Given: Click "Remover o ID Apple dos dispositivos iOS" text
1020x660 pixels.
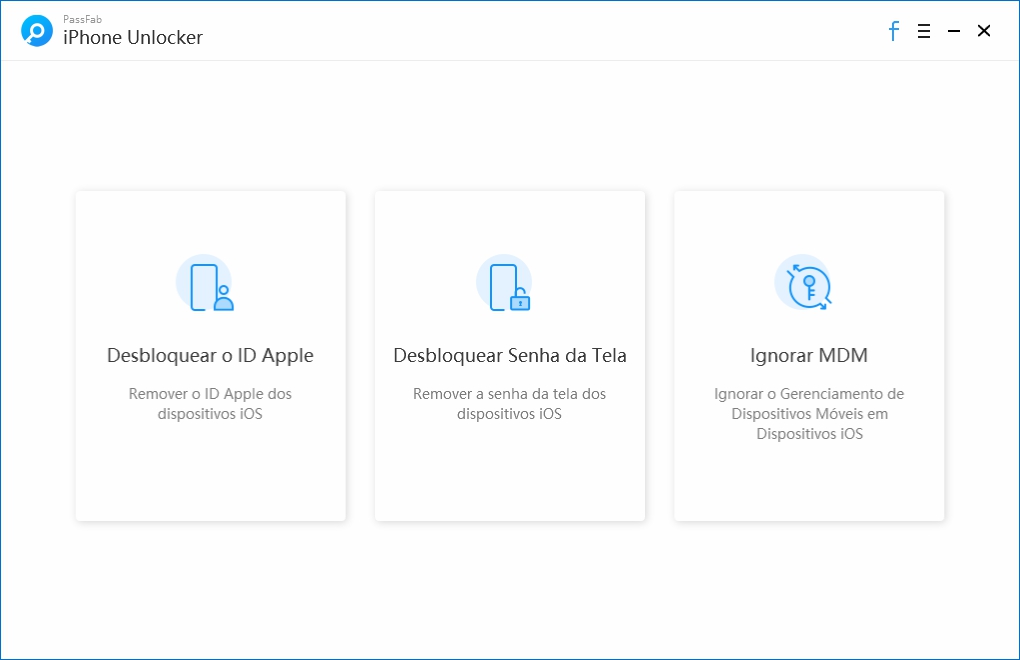Looking at the screenshot, I should (x=210, y=404).
